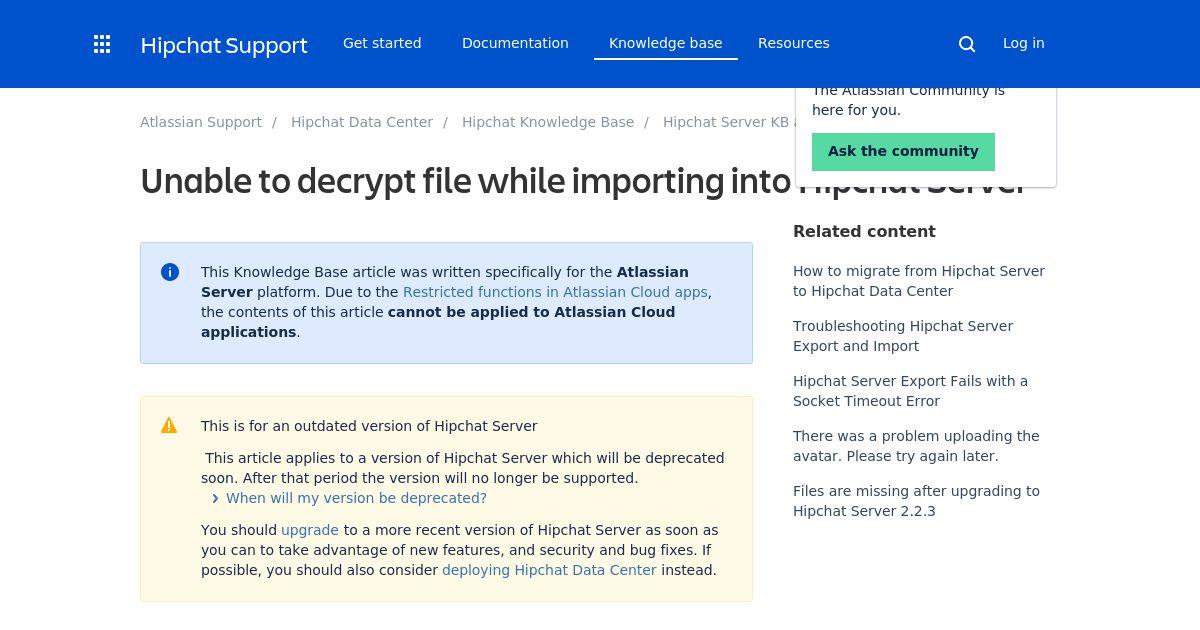Open 'How to migrate from Hipchat Server' article
The width and height of the screenshot is (1200, 630).
click(x=919, y=281)
